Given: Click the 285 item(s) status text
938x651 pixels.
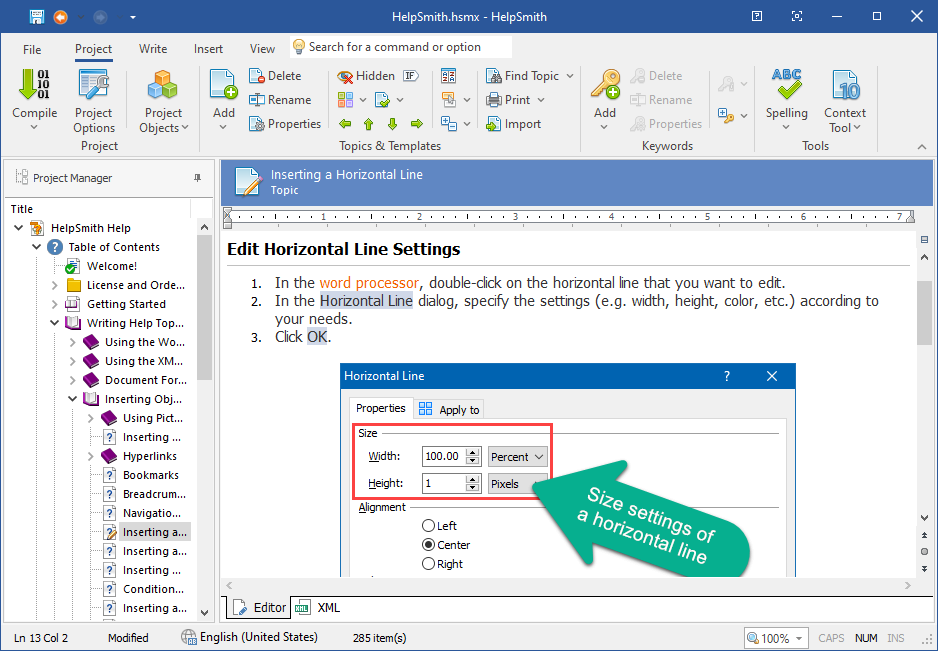Looking at the screenshot, I should click(x=379, y=638).
